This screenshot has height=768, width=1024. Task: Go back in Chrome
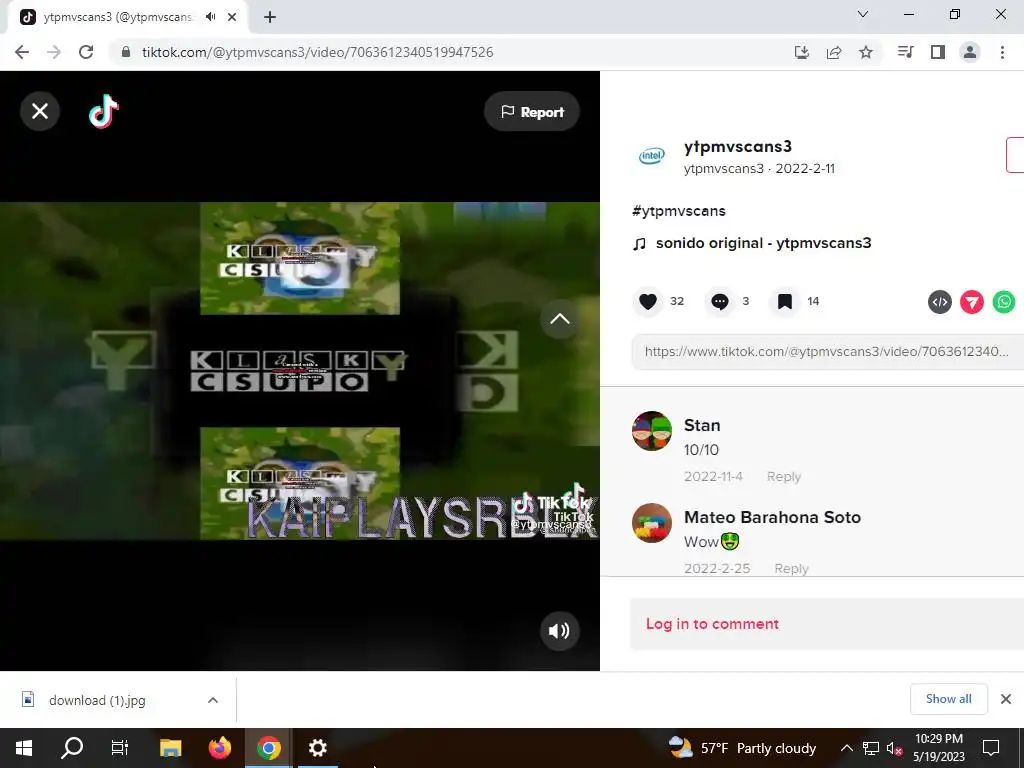point(22,52)
